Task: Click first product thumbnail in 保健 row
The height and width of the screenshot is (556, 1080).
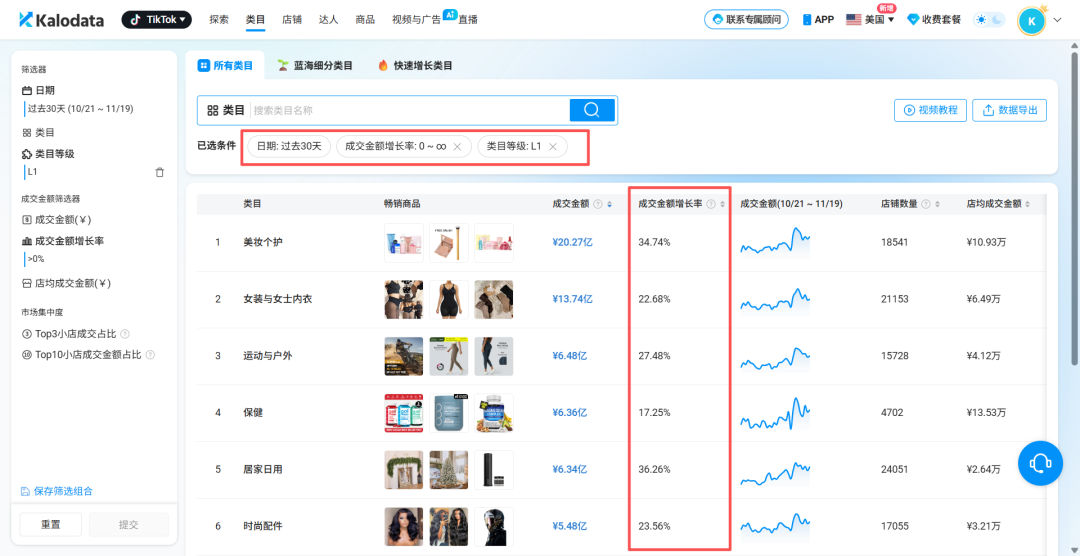Action: pyautogui.click(x=404, y=413)
